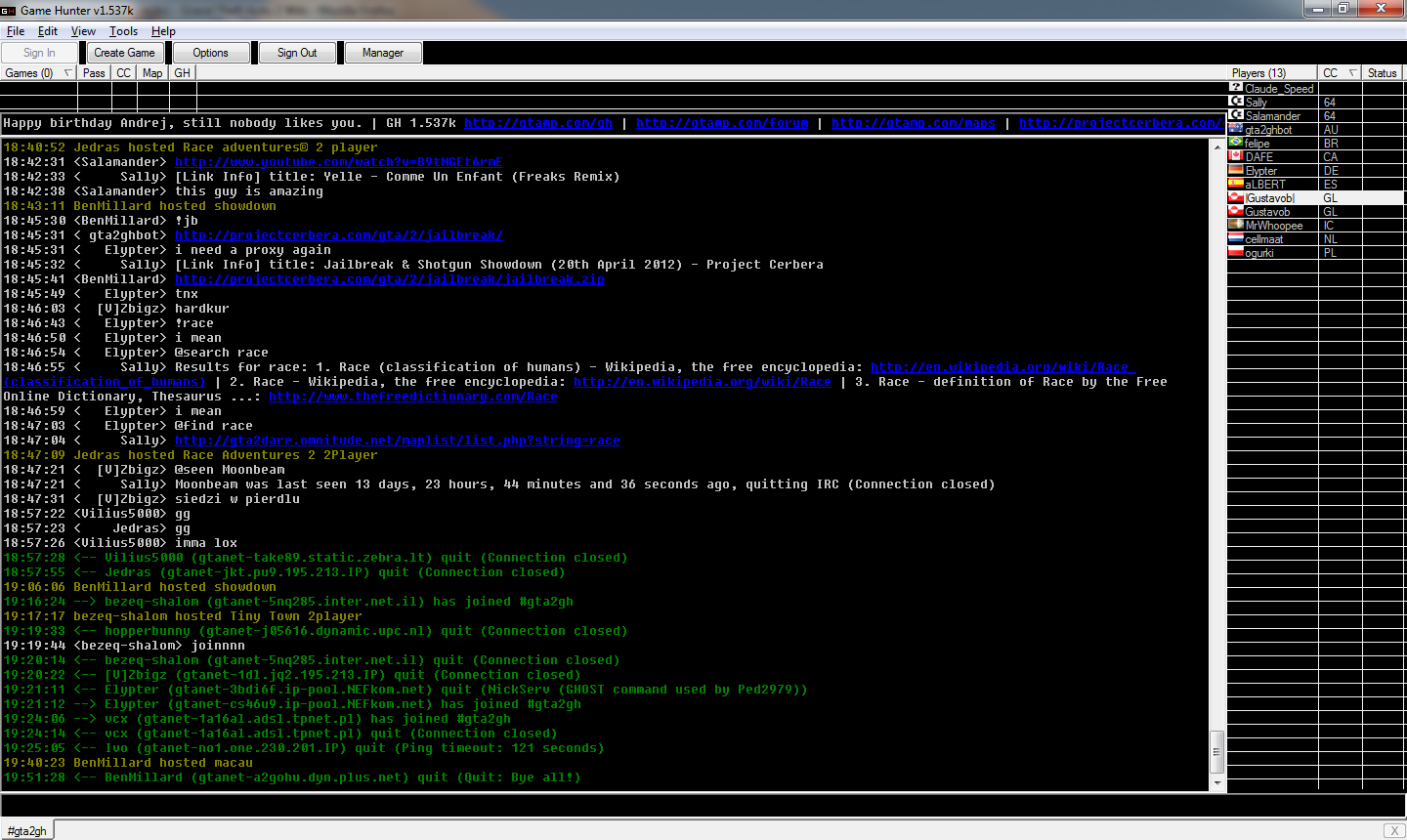This screenshot has height=840, width=1407.
Task: Sort players by the Players (13) header
Action: pos(1272,73)
